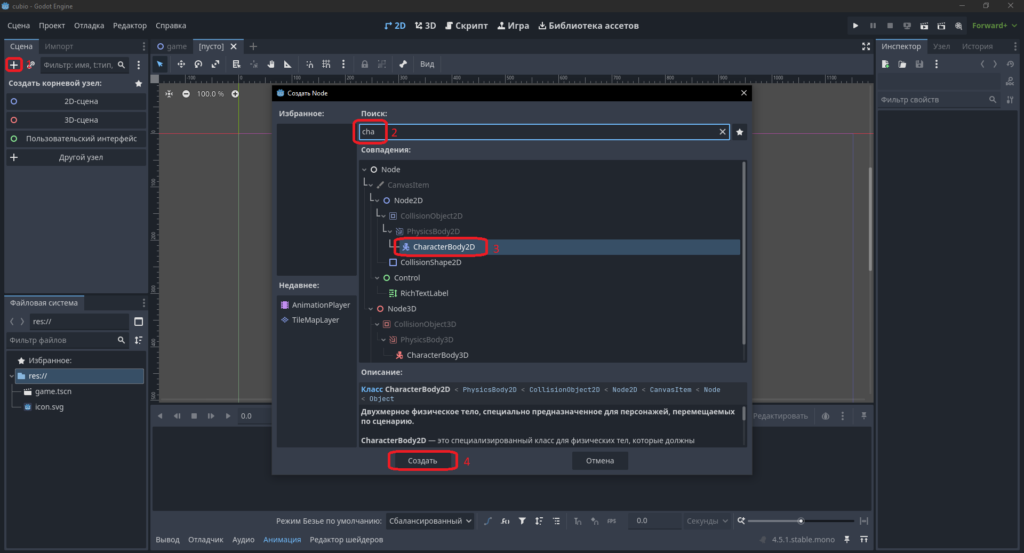Toggle Bezier curve editor icon
This screenshot has height=553, width=1024.
pyautogui.click(x=488, y=521)
